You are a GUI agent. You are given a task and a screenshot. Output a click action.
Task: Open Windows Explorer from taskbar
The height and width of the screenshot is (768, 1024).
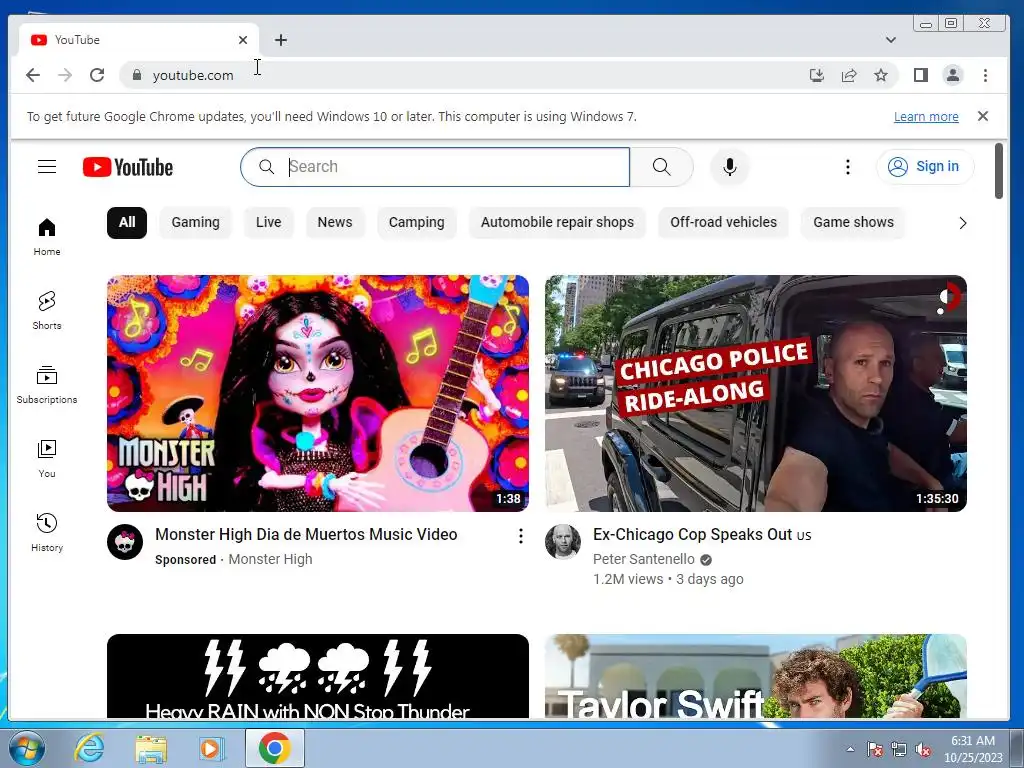point(151,748)
